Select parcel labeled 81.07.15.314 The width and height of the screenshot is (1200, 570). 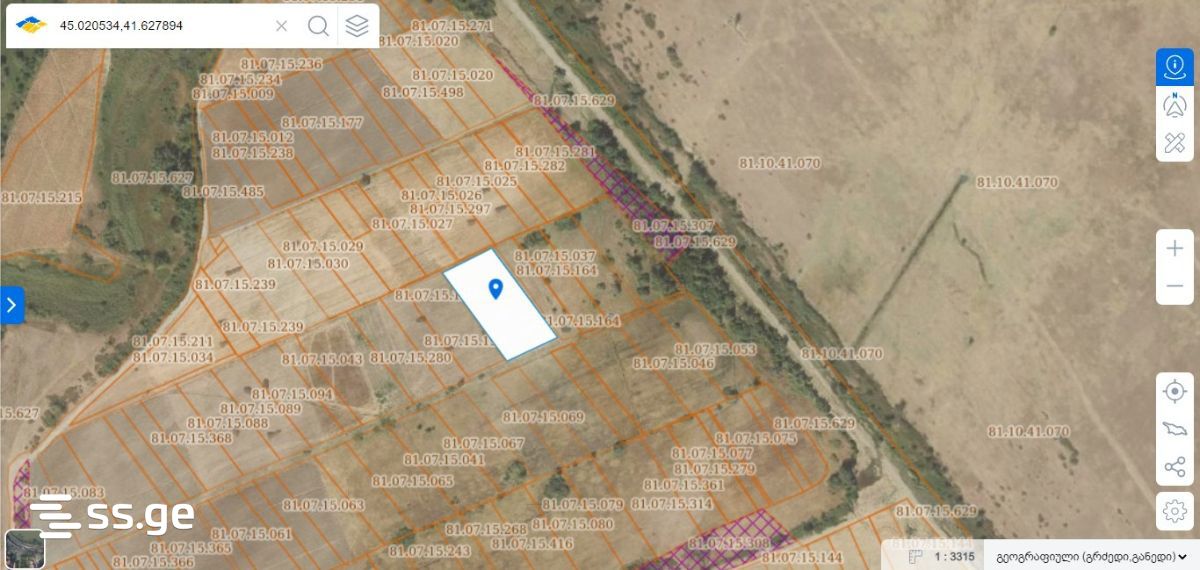click(672, 504)
